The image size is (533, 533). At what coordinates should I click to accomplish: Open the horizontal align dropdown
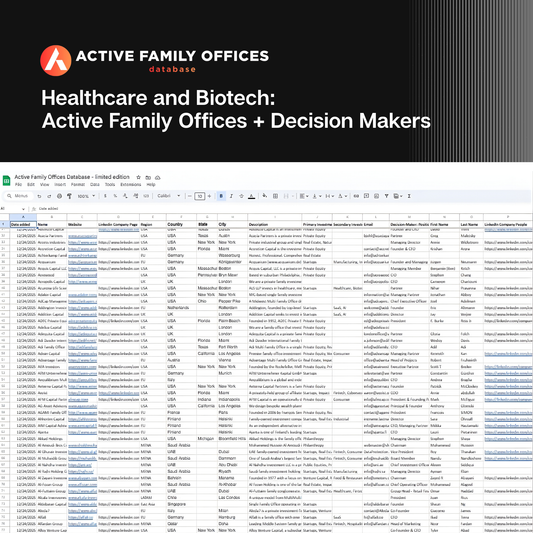pyautogui.click(x=304, y=196)
